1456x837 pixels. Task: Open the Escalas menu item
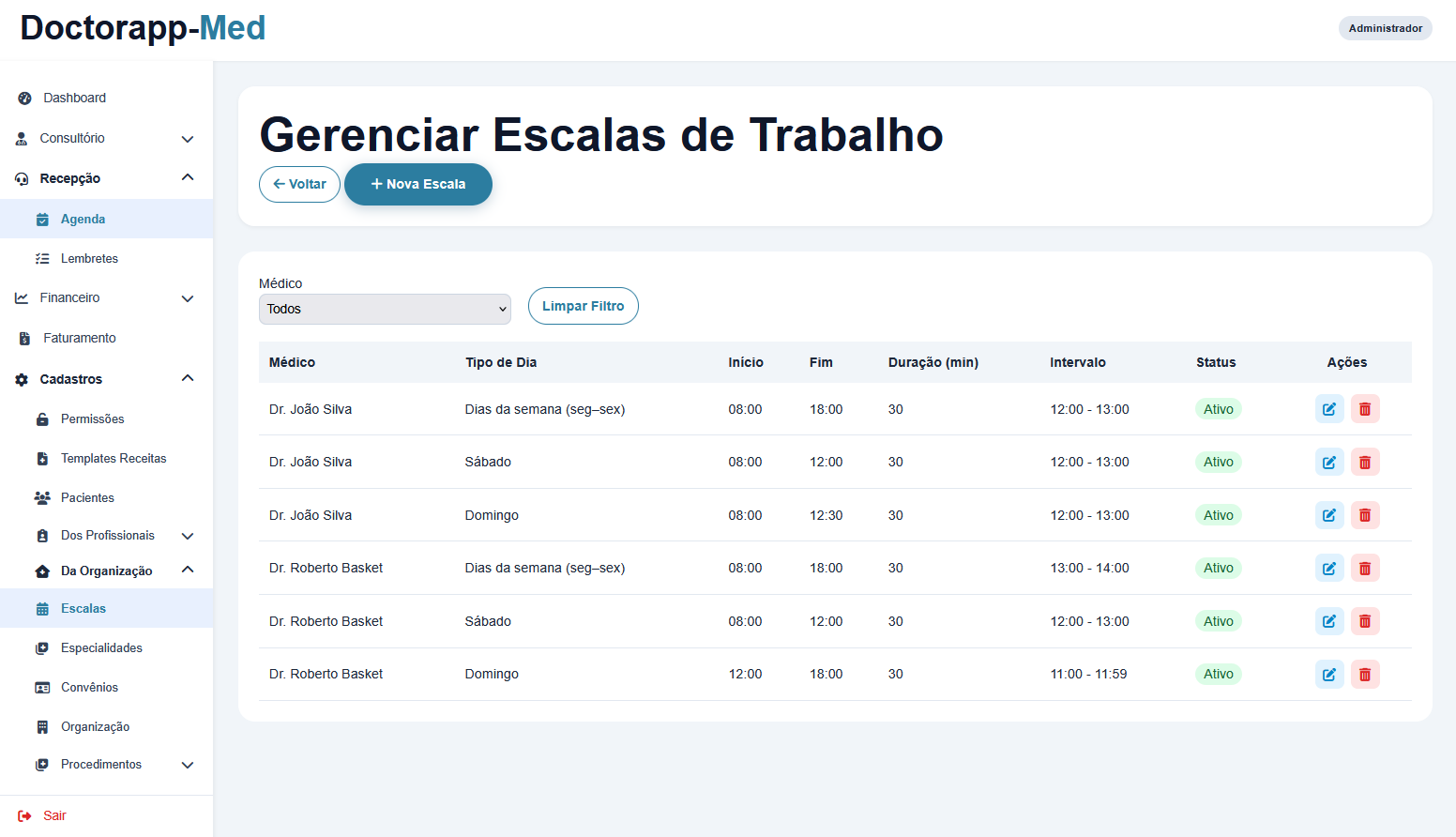[106, 608]
